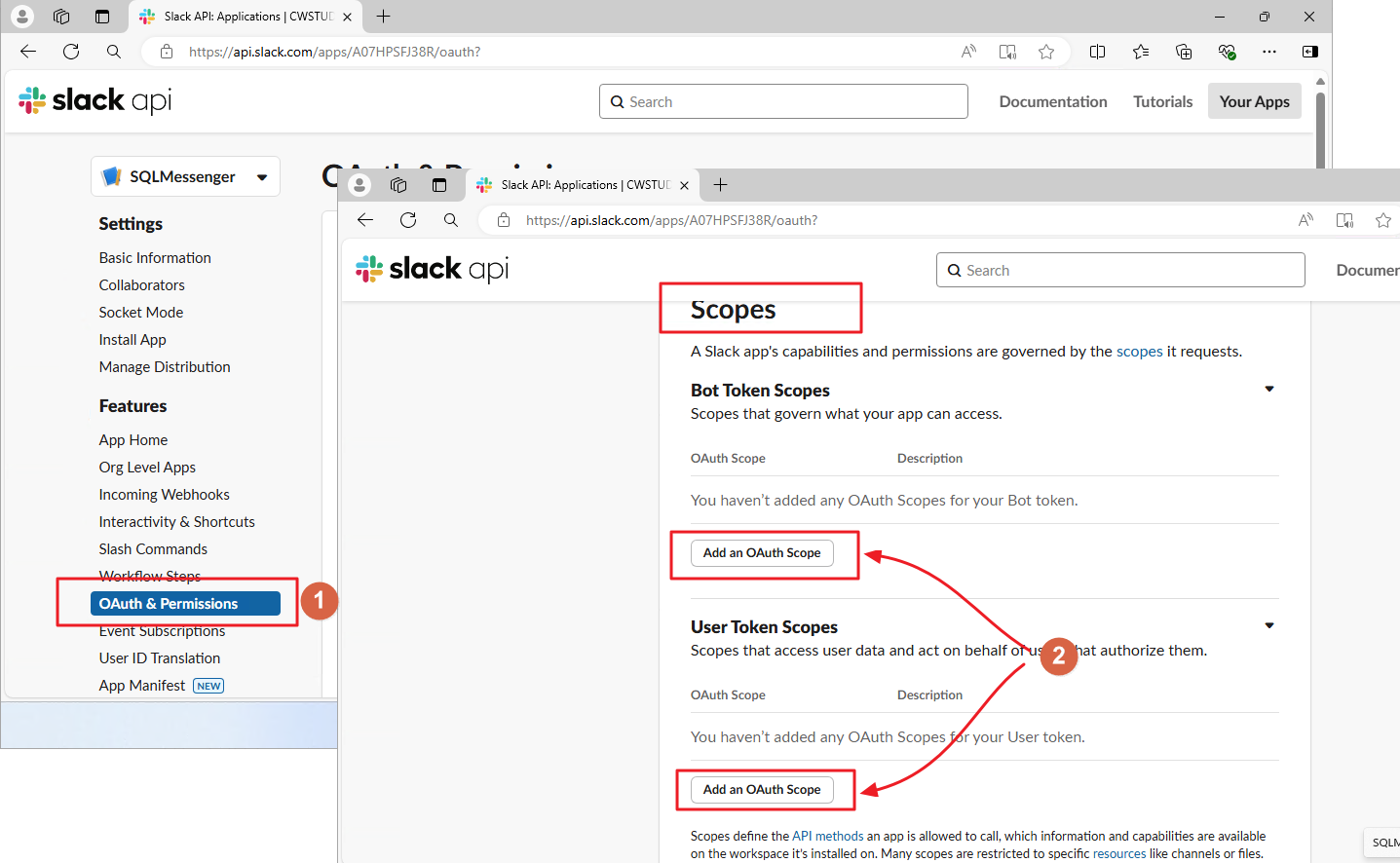Viewport: 1400px width, 863px height.
Task: Click slack api logo in back window
Action: click(x=95, y=100)
